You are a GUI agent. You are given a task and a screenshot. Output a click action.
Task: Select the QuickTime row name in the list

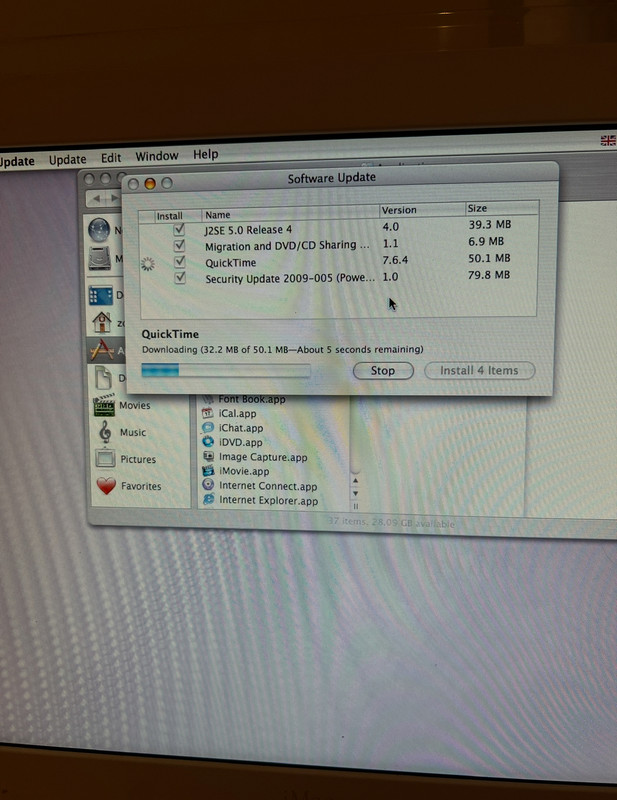point(231,263)
